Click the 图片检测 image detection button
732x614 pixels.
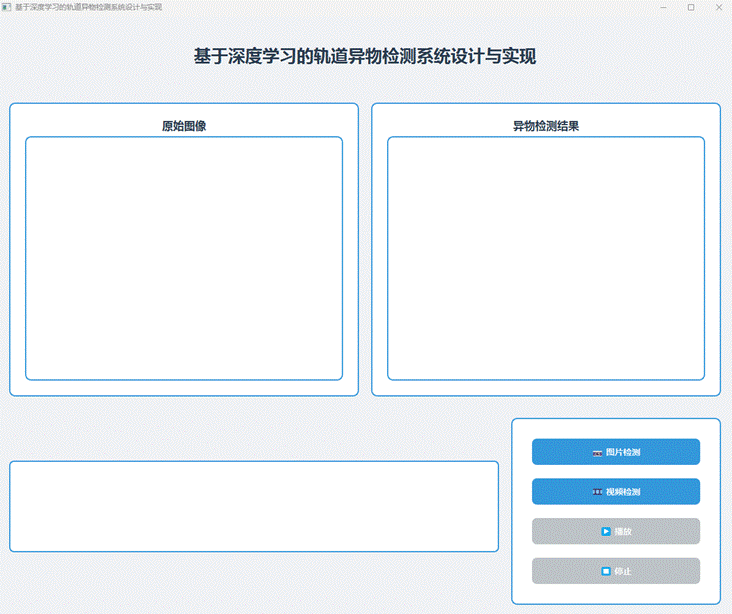click(616, 452)
